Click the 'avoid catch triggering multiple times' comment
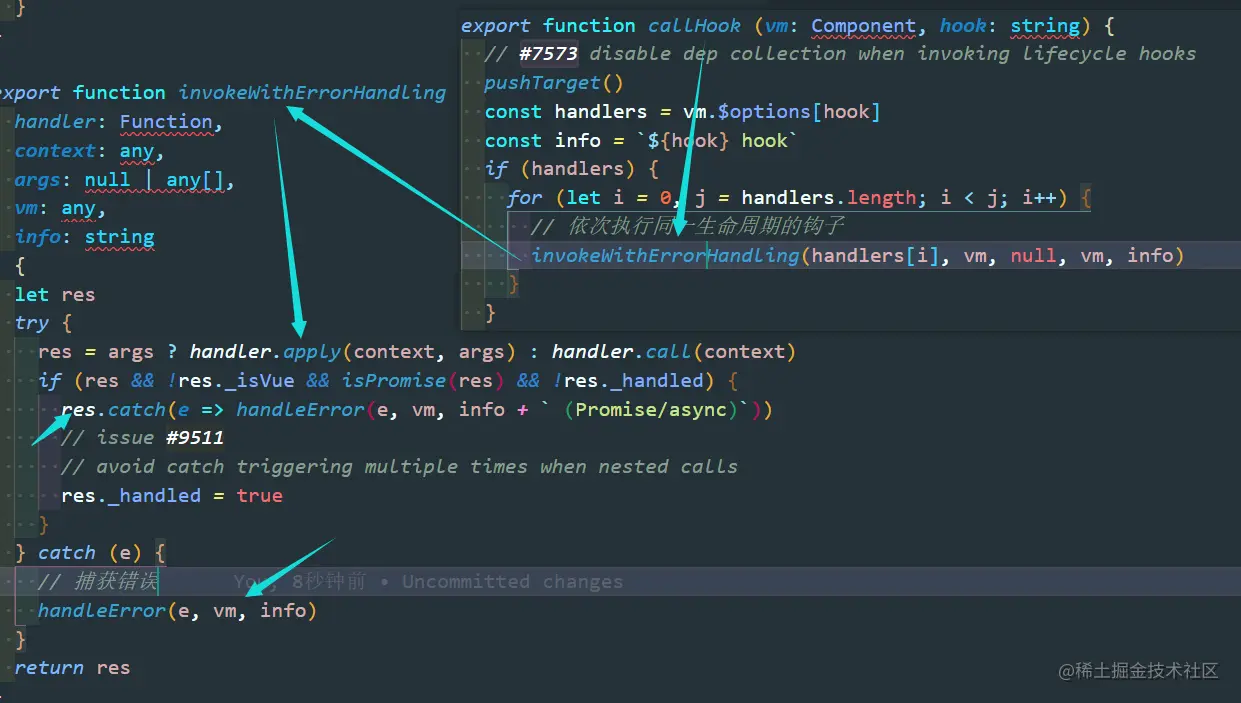Image resolution: width=1241 pixels, height=703 pixels. [400, 467]
